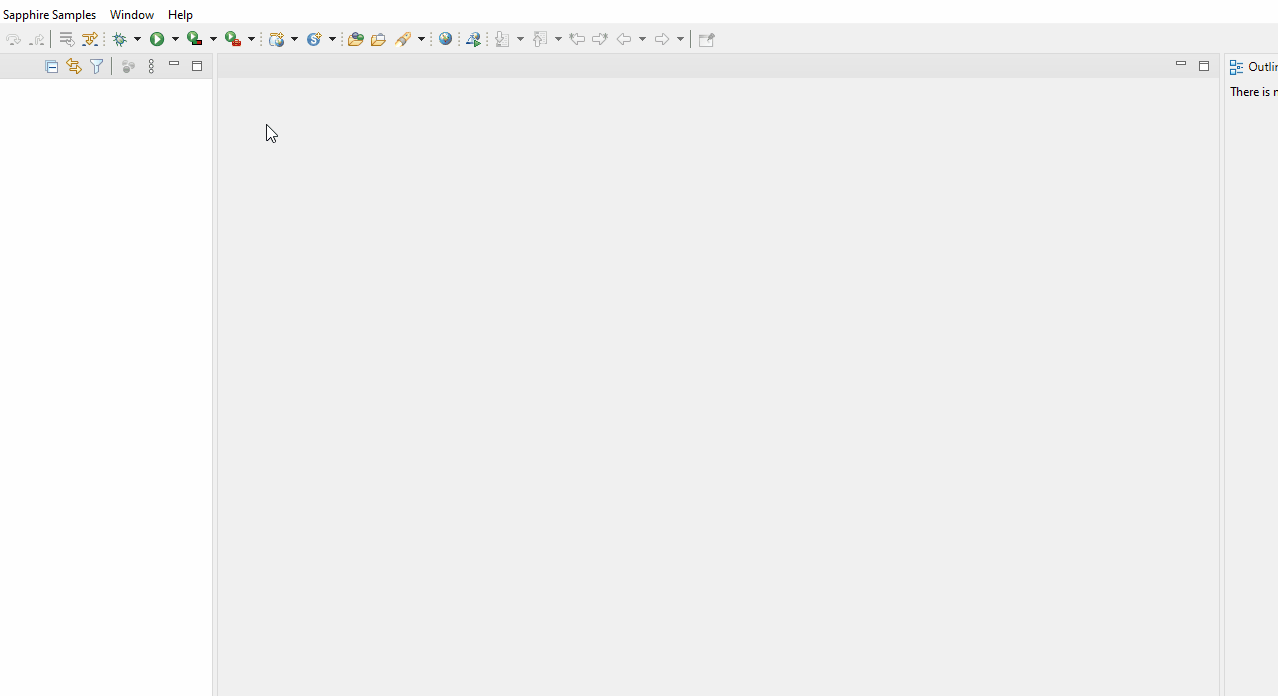Screen dimensions: 1278x696
Task: Start a Coverage session
Action: [196, 38]
